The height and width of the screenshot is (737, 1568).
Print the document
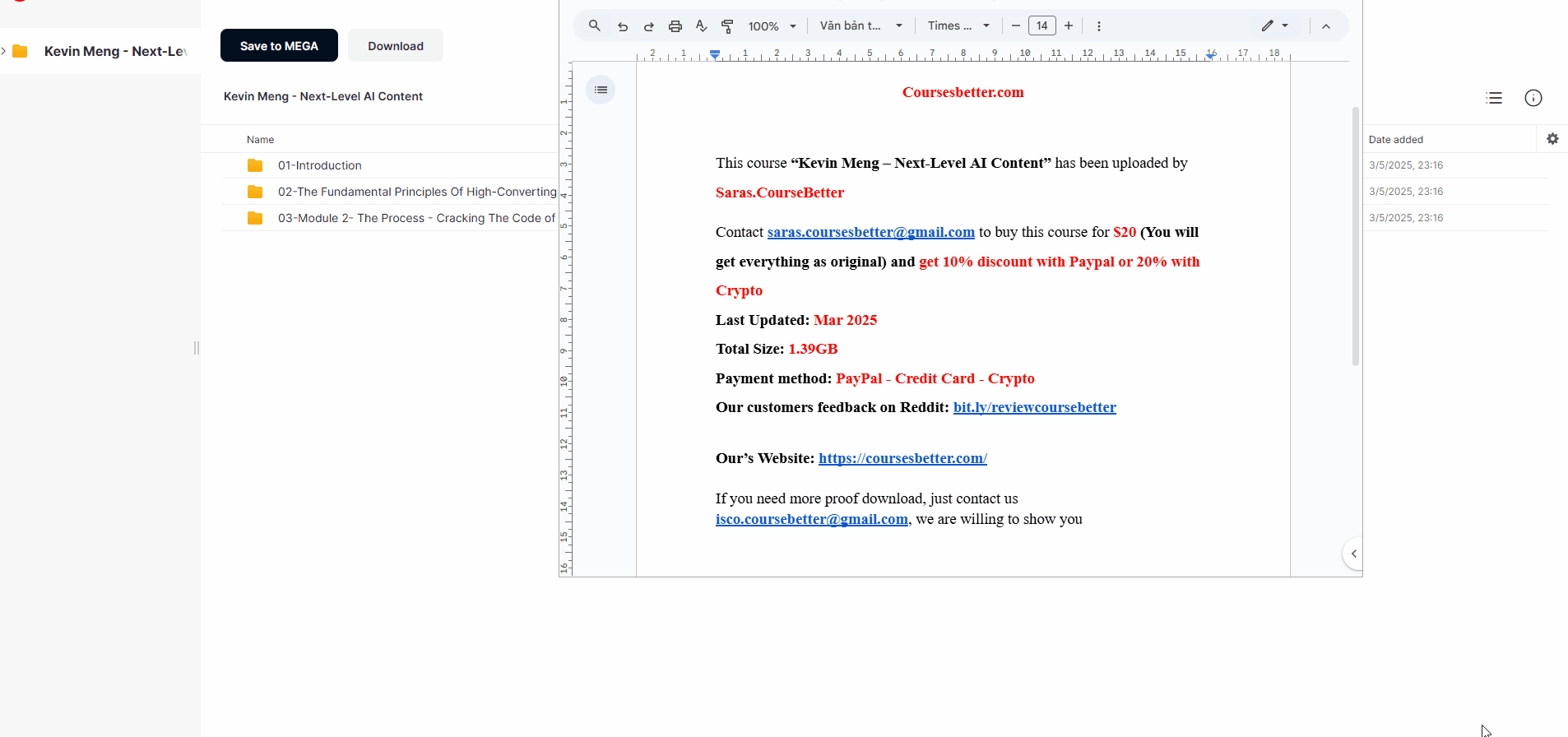pyautogui.click(x=675, y=26)
